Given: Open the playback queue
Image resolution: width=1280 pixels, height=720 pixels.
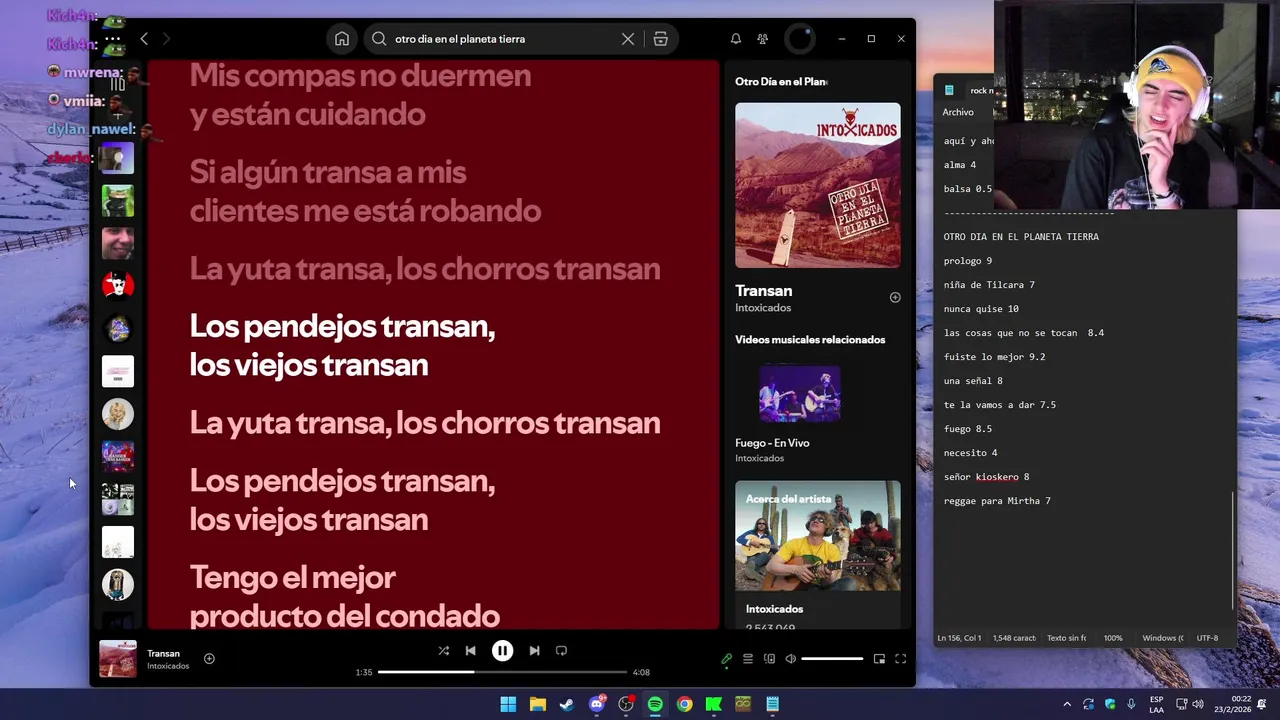Looking at the screenshot, I should (x=748, y=659).
